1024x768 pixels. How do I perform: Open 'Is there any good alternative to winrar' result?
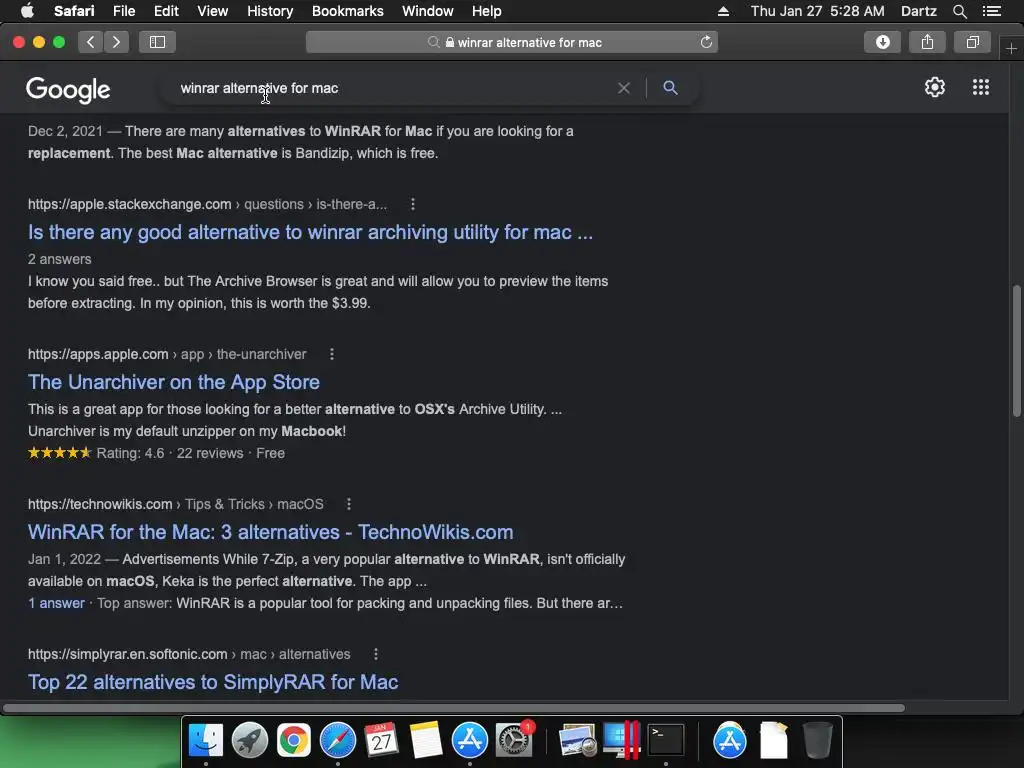pos(310,232)
